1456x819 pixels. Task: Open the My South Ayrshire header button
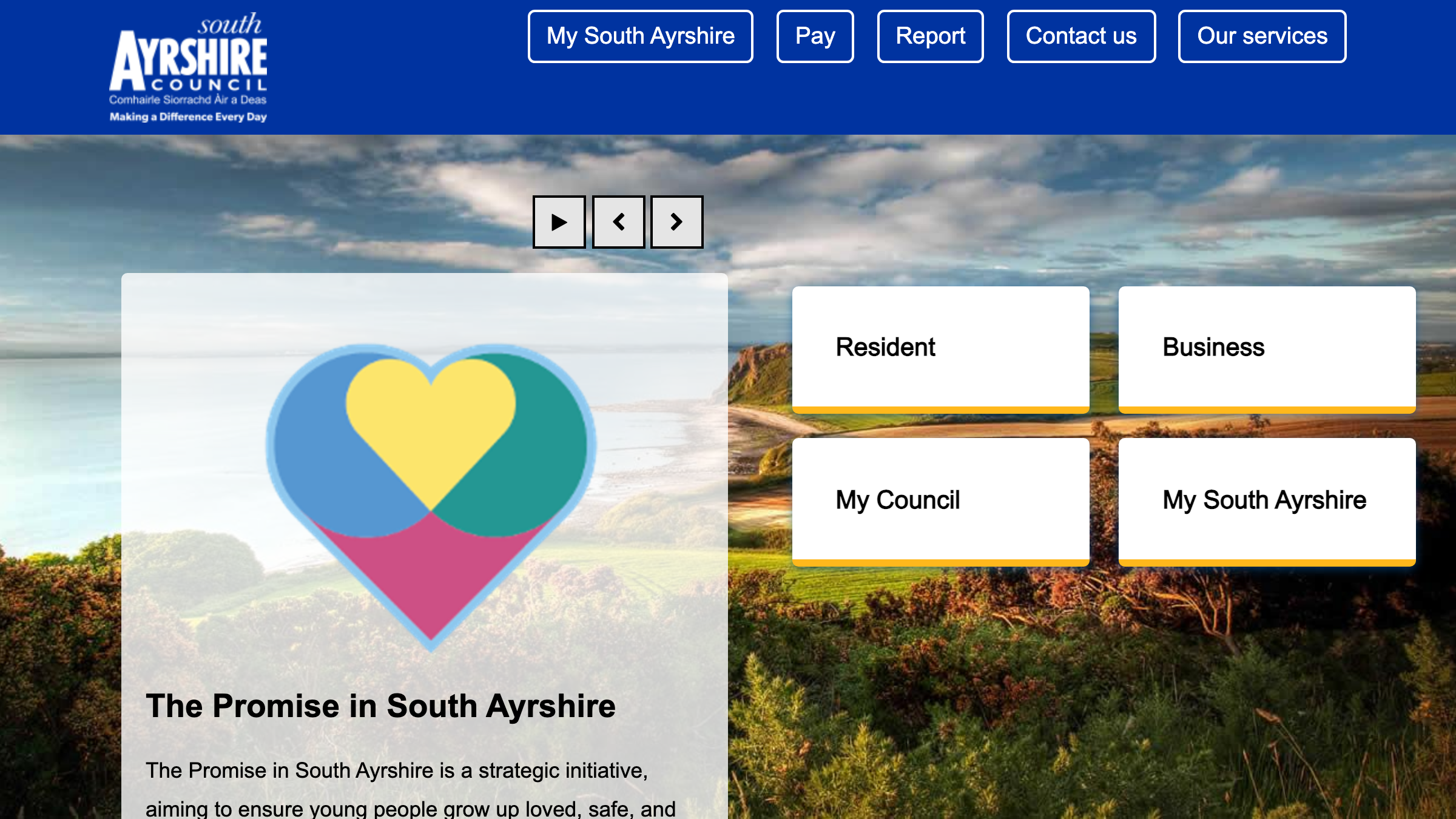pyautogui.click(x=640, y=36)
